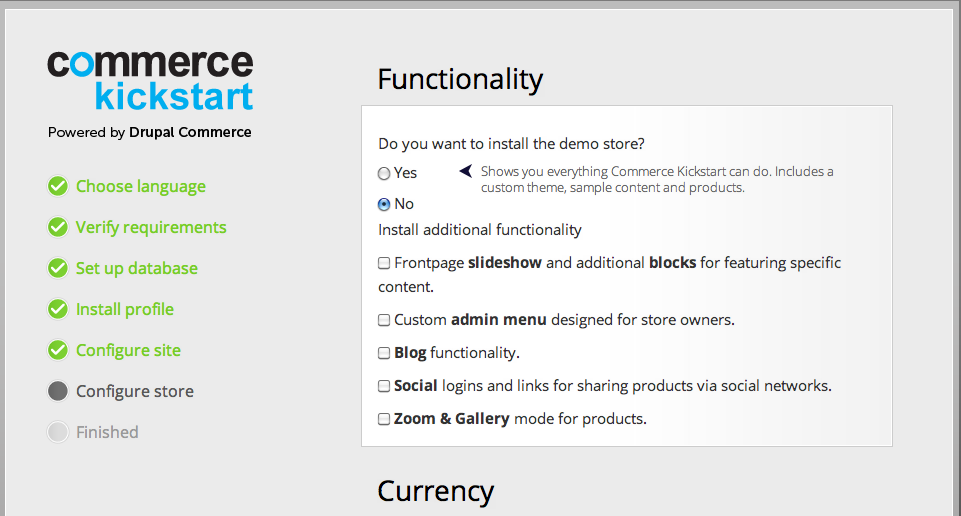The width and height of the screenshot is (961, 516).
Task: Click the green checkmark beside Choose language
Action: click(x=58, y=186)
